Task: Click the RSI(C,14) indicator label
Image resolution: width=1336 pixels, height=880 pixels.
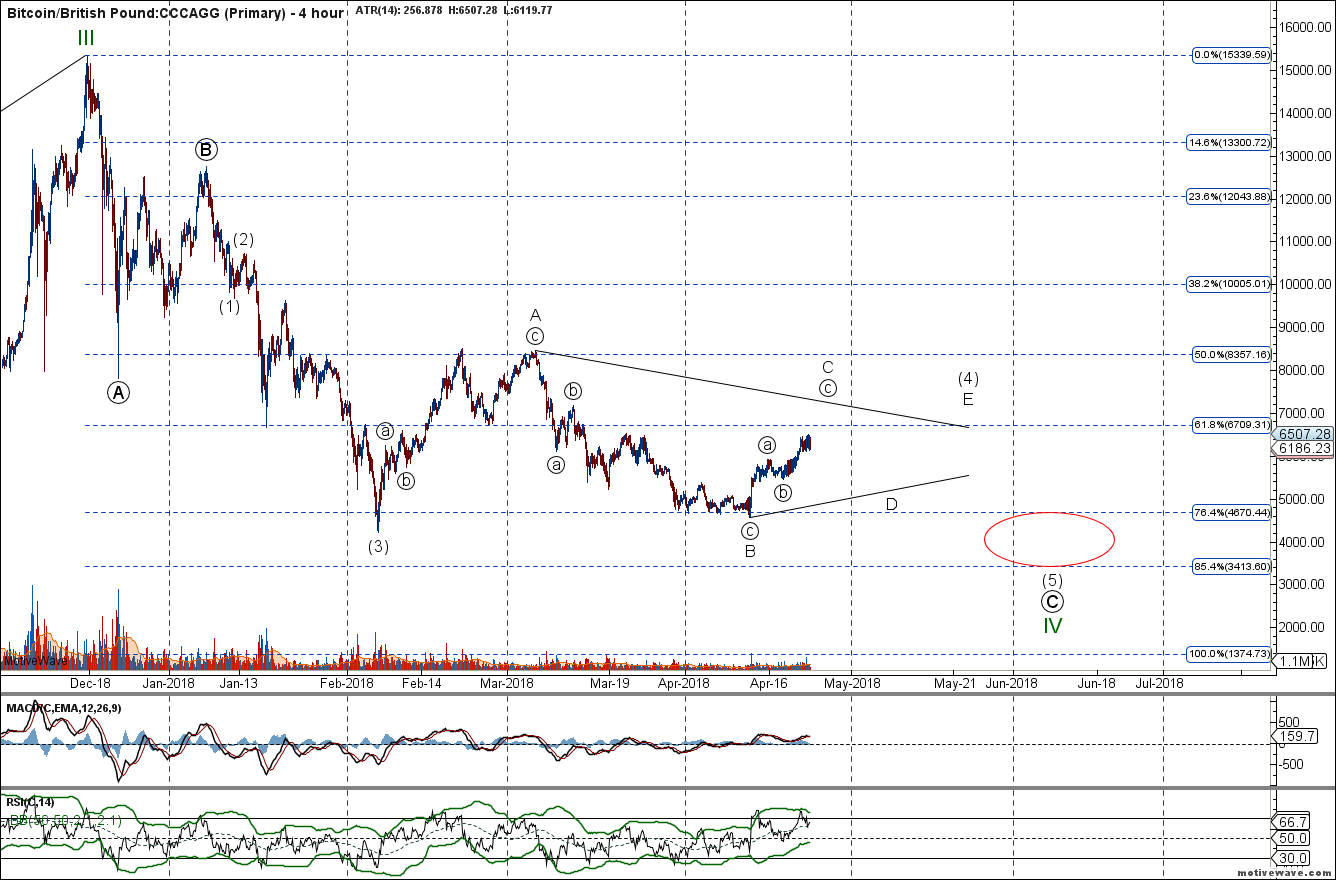Action: (x=31, y=801)
